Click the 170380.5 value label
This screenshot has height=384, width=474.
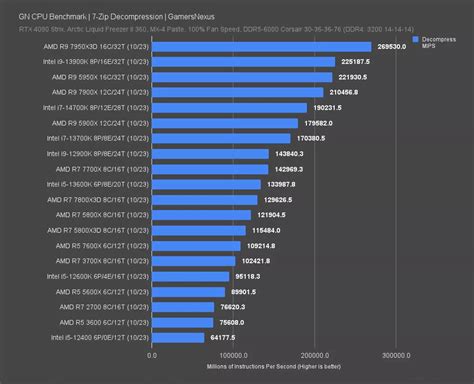tap(311, 138)
